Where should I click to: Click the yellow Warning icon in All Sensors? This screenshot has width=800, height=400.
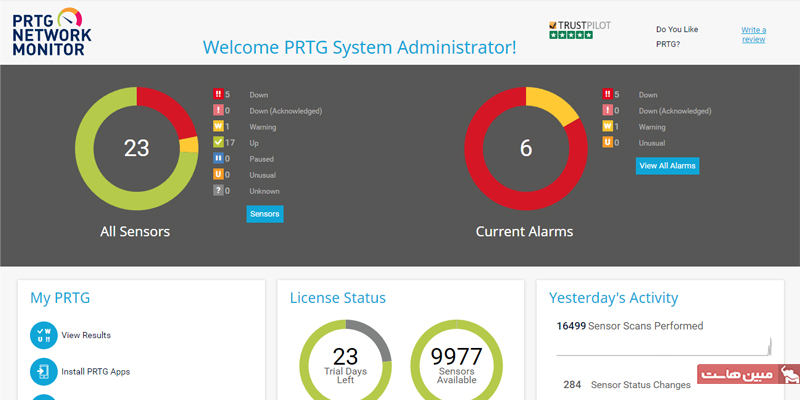point(219,127)
